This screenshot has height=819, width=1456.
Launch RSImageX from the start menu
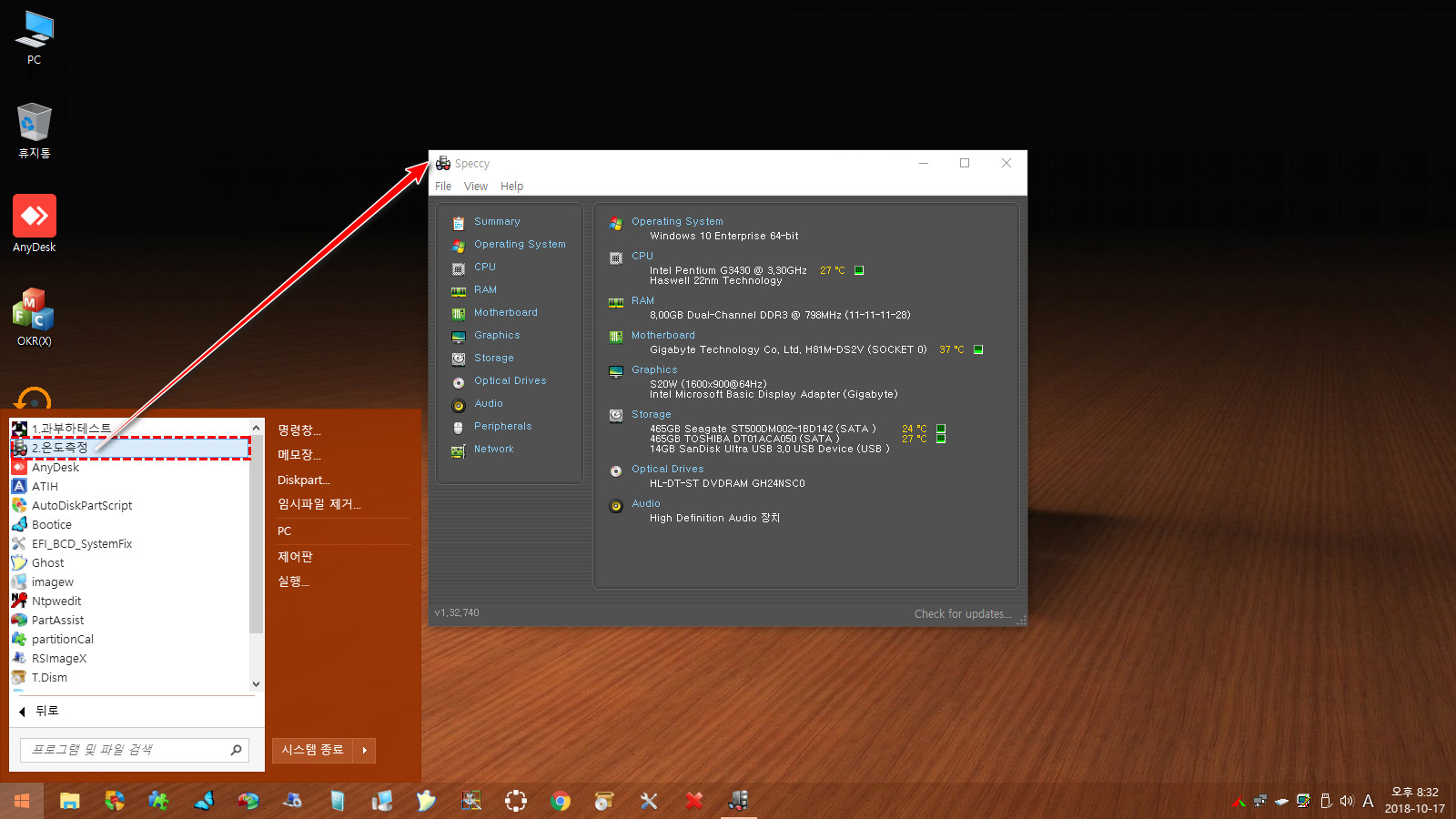[129, 658]
